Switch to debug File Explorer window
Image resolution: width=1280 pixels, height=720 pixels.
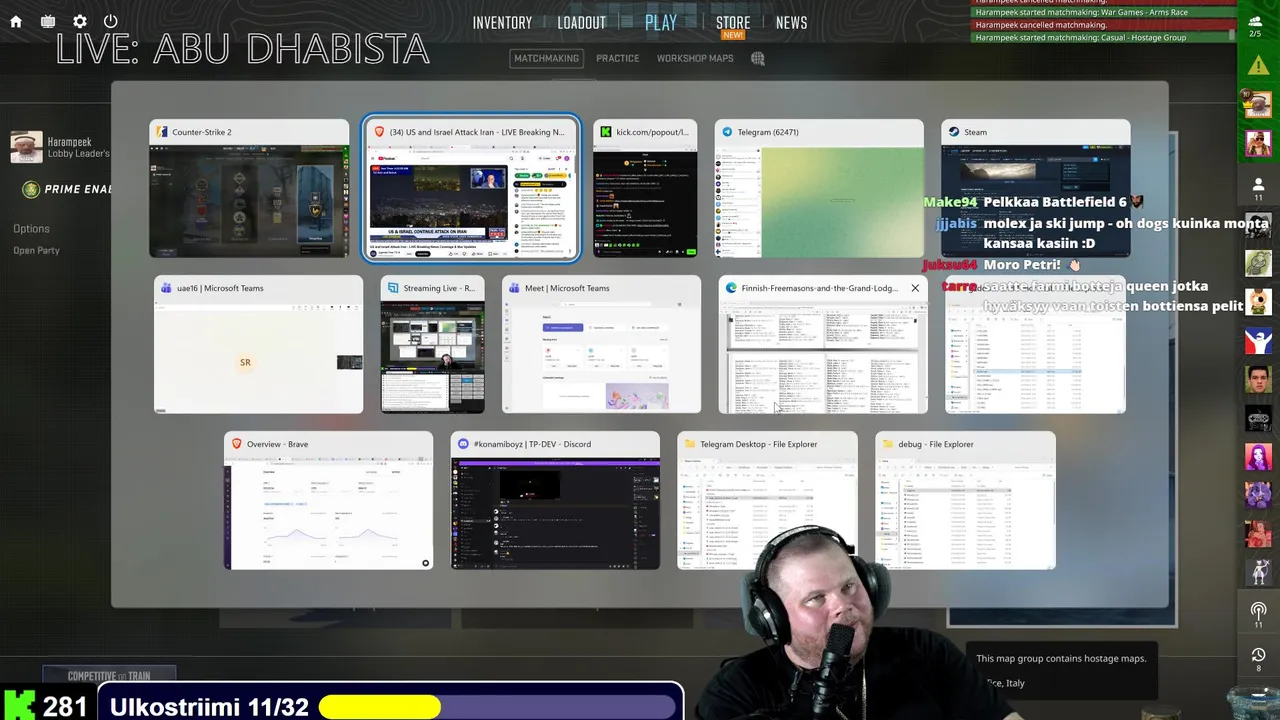tap(965, 501)
